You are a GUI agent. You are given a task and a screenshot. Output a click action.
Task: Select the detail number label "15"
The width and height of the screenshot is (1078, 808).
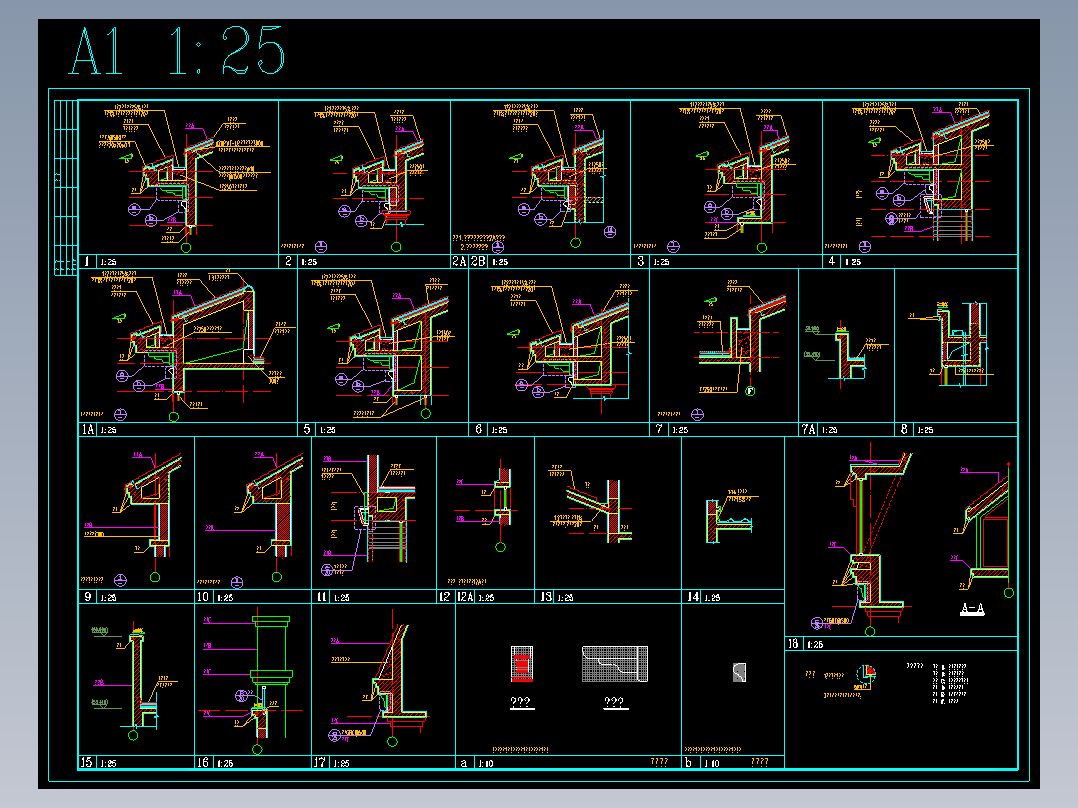tap(87, 762)
